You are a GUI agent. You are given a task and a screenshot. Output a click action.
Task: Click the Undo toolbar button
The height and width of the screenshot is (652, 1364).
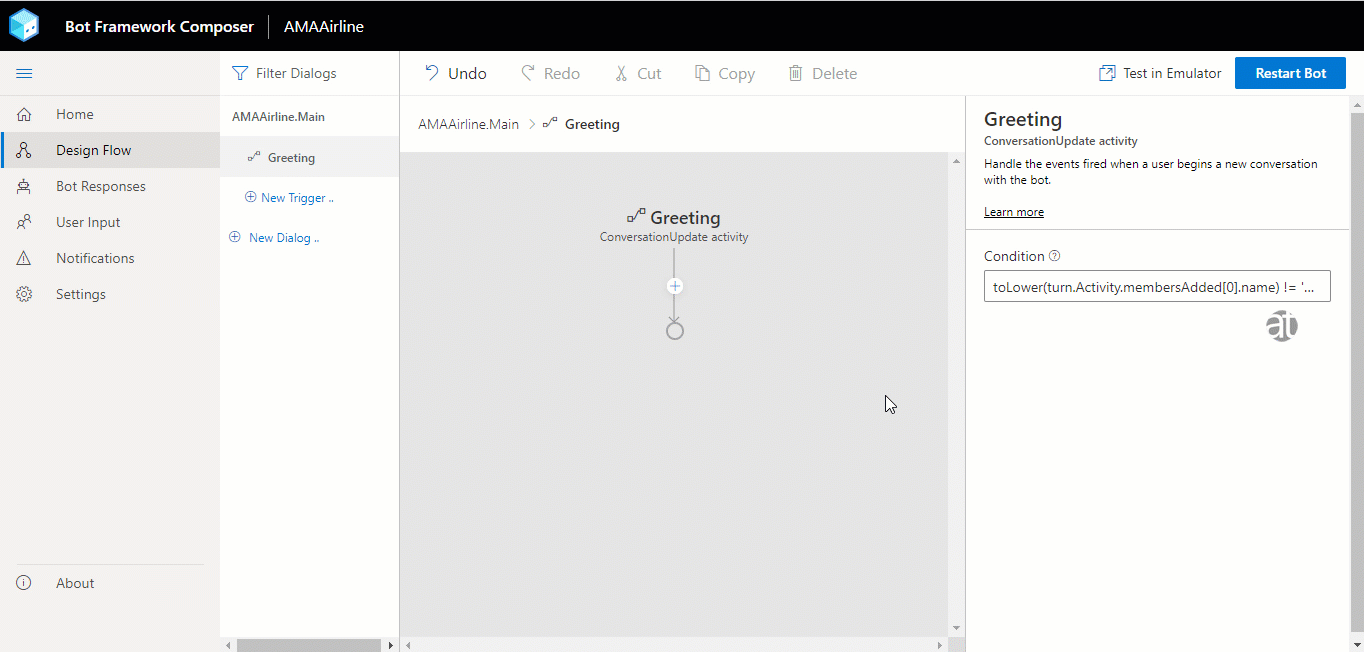click(456, 73)
